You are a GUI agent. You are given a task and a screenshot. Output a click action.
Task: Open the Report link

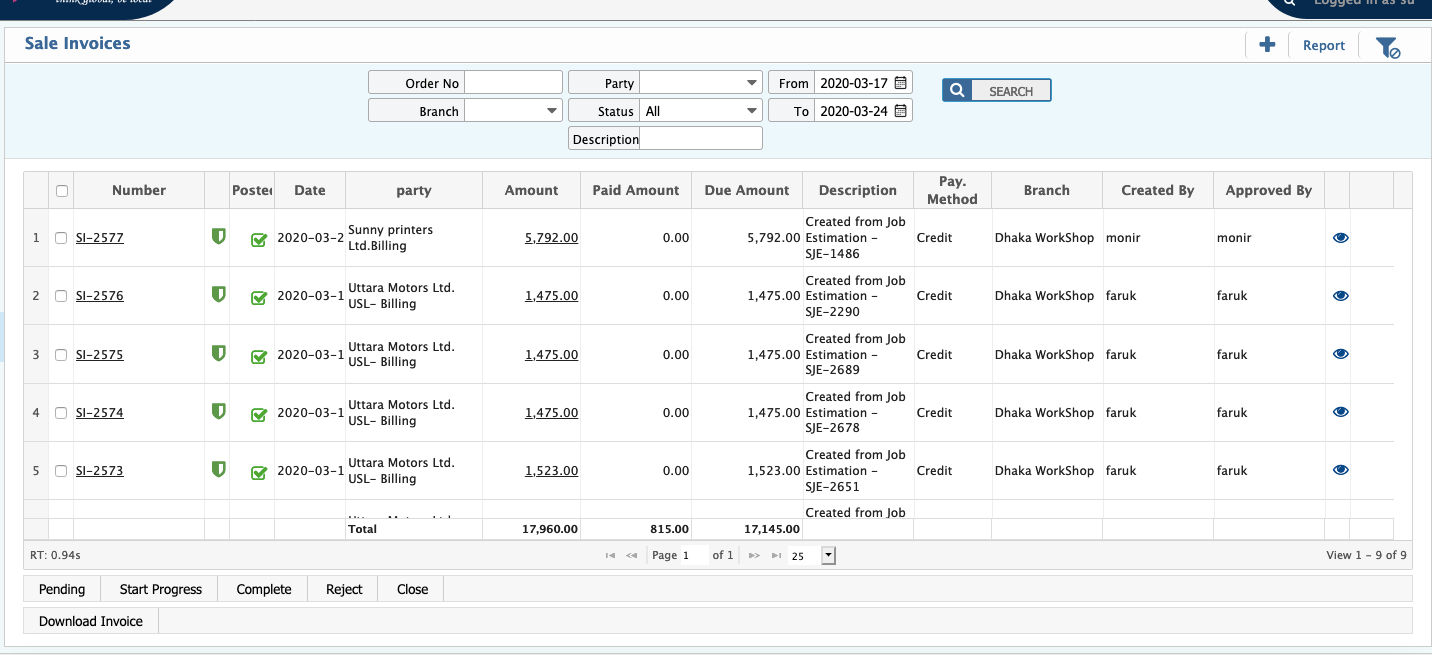click(1323, 45)
